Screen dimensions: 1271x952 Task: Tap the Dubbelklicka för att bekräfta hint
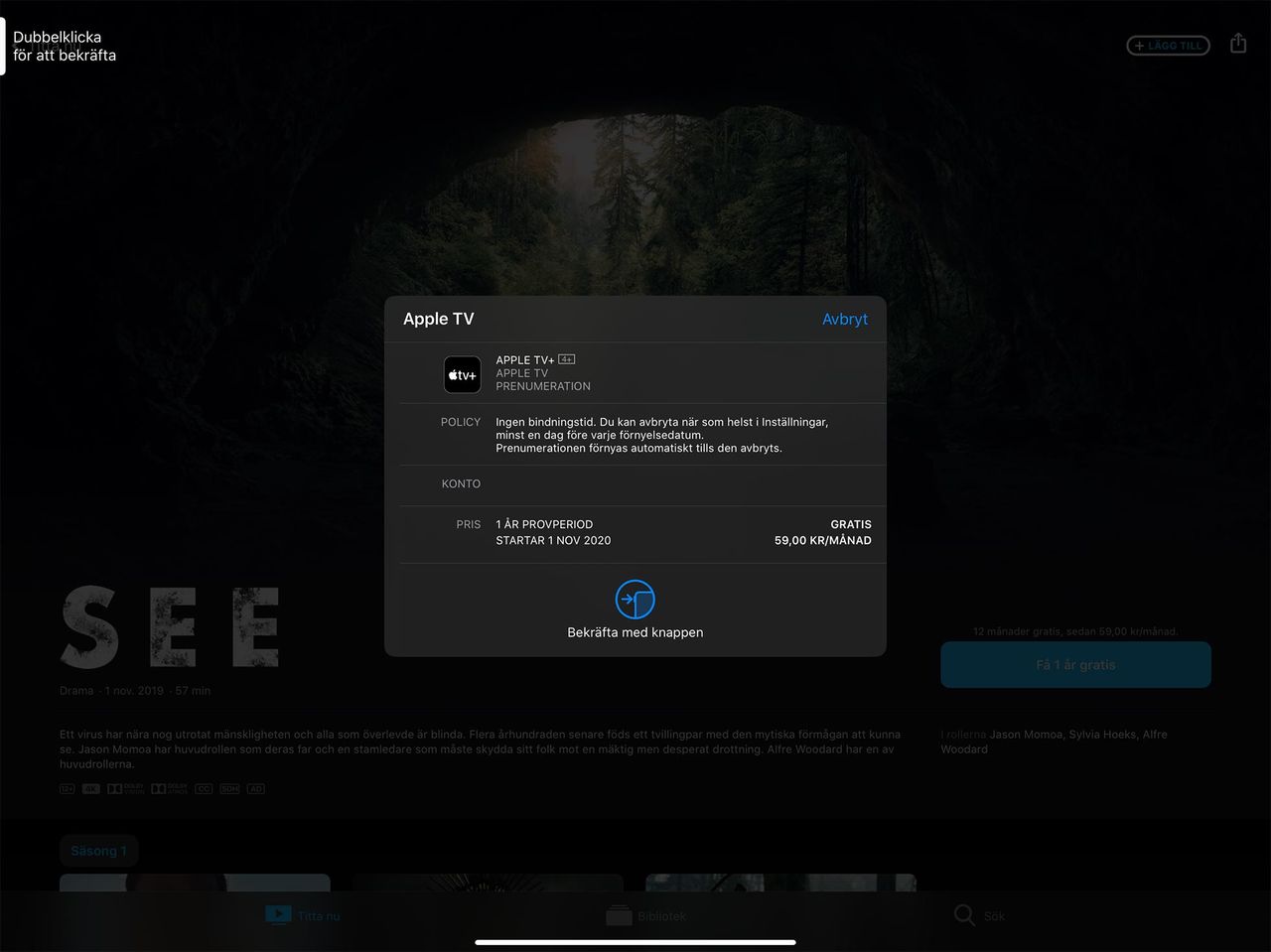tap(65, 46)
